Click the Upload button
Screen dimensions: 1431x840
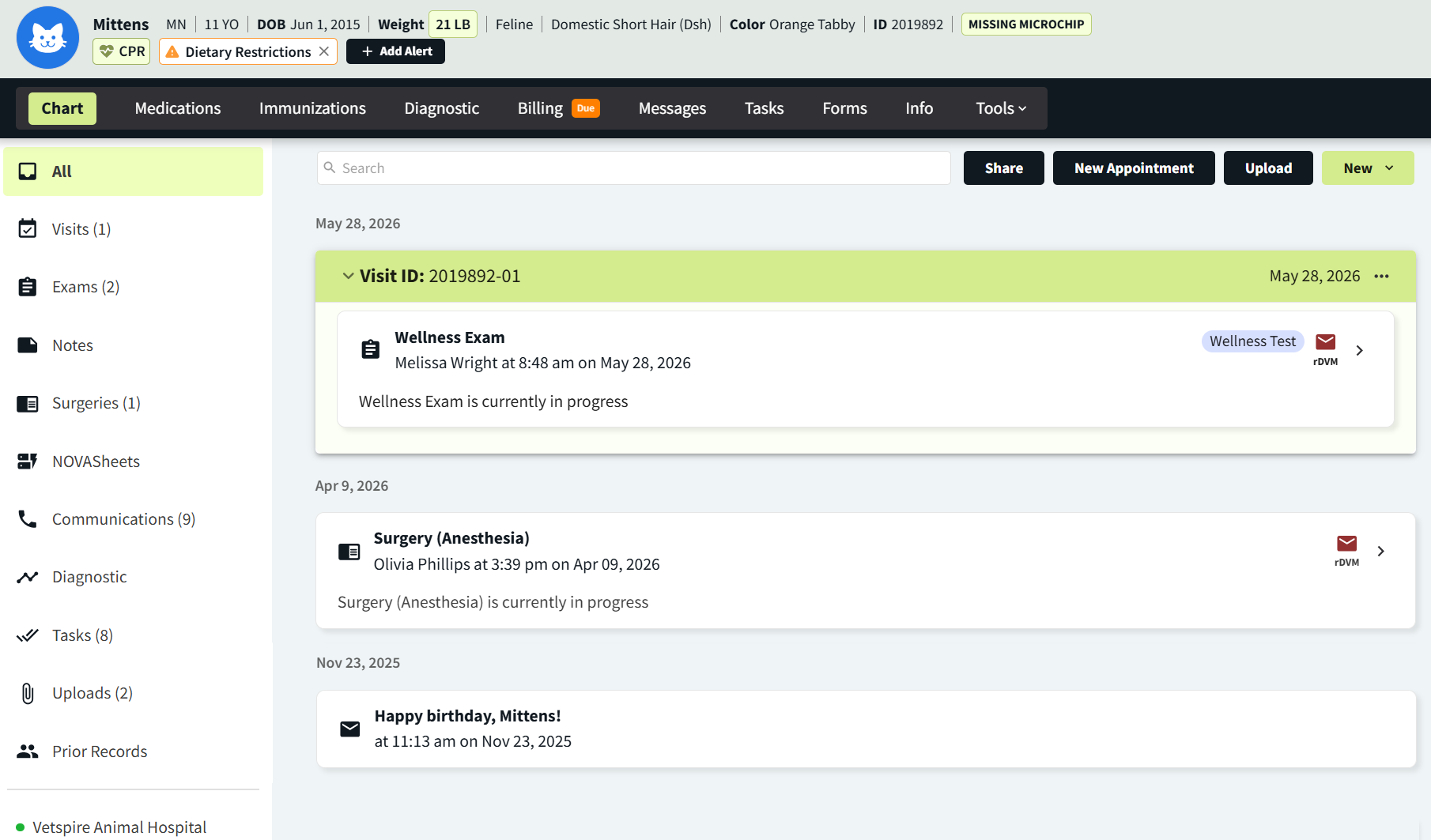1268,168
